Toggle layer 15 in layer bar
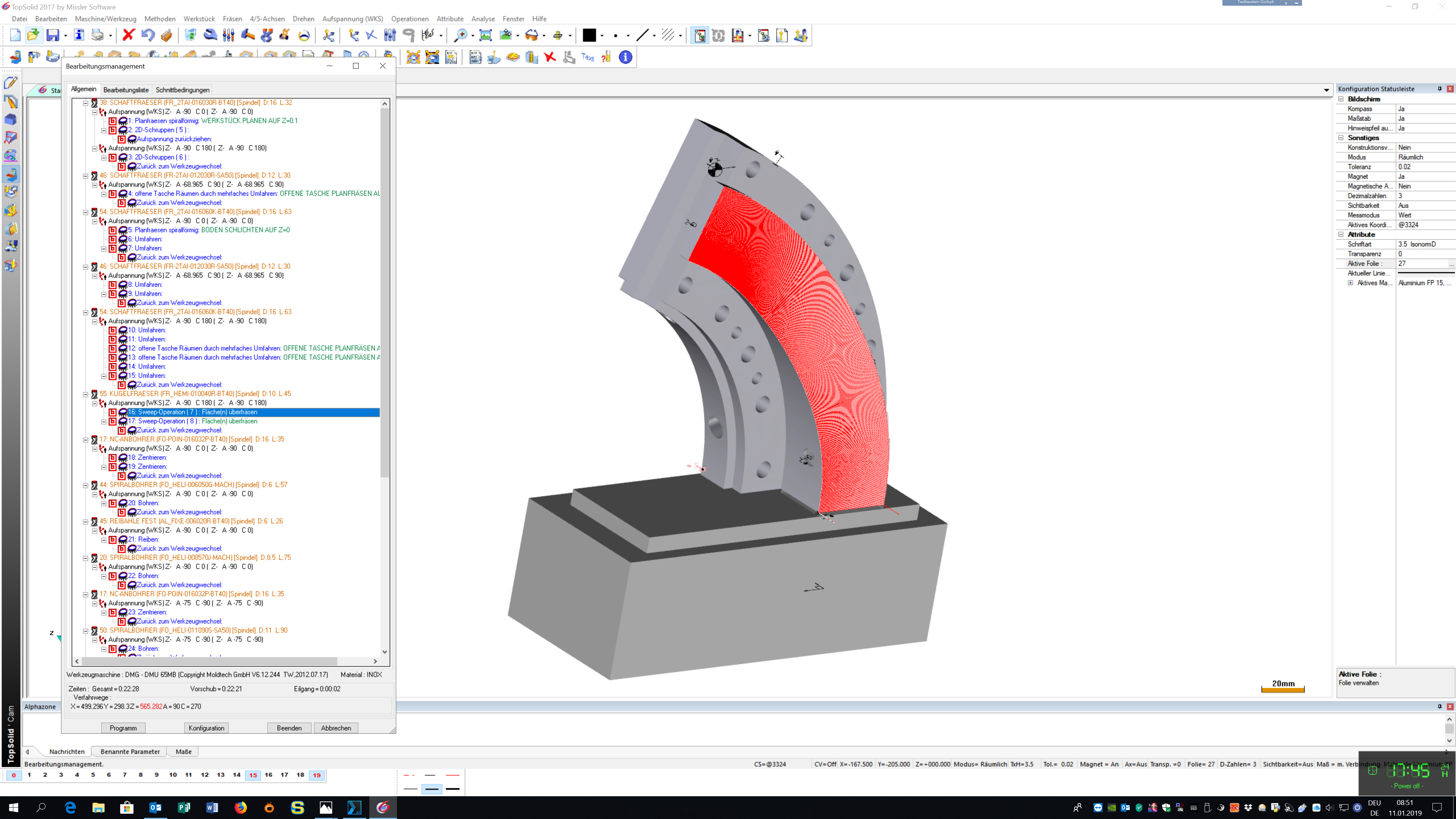Viewport: 1456px width, 819px height. [253, 775]
